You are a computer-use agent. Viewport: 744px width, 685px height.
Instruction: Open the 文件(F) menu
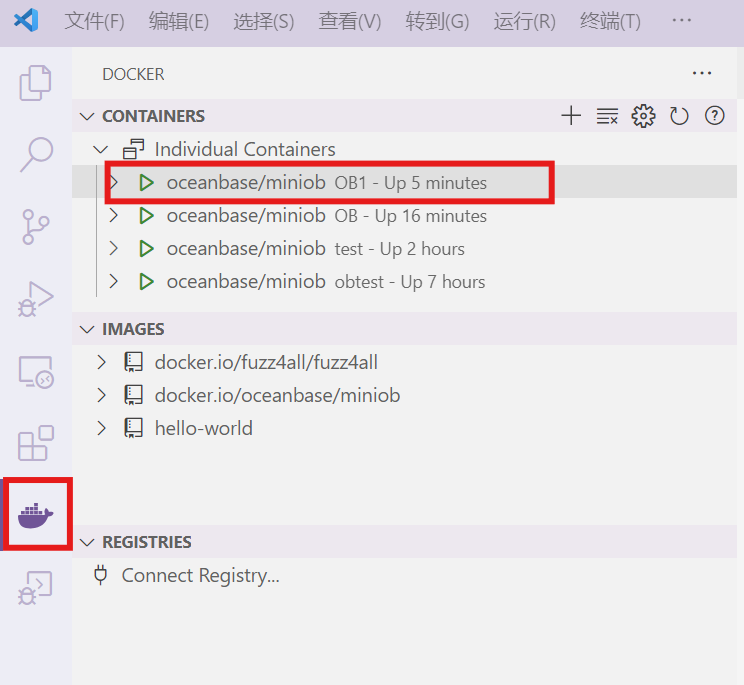94,21
